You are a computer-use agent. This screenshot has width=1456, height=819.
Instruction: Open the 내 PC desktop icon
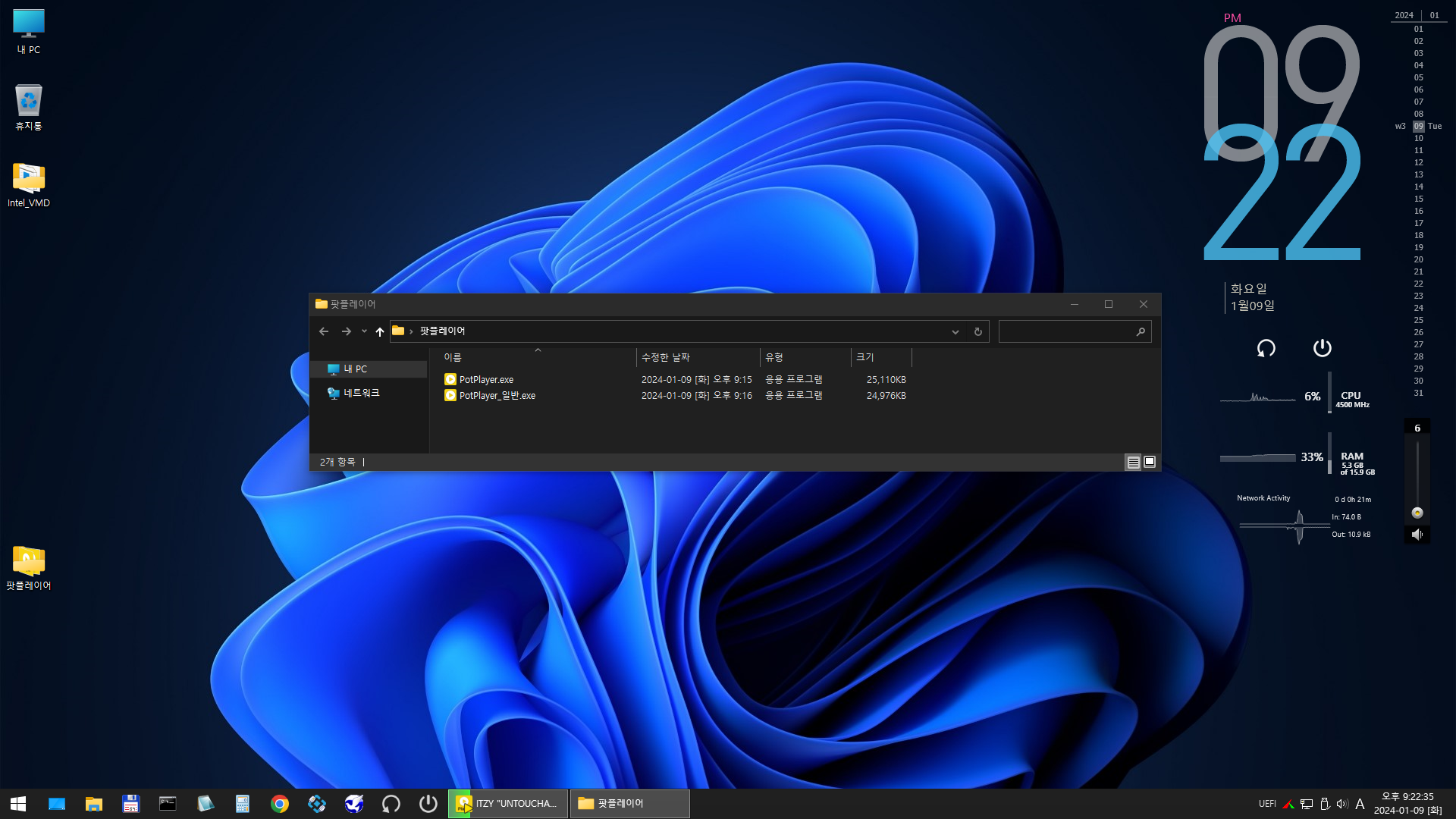coord(29,31)
